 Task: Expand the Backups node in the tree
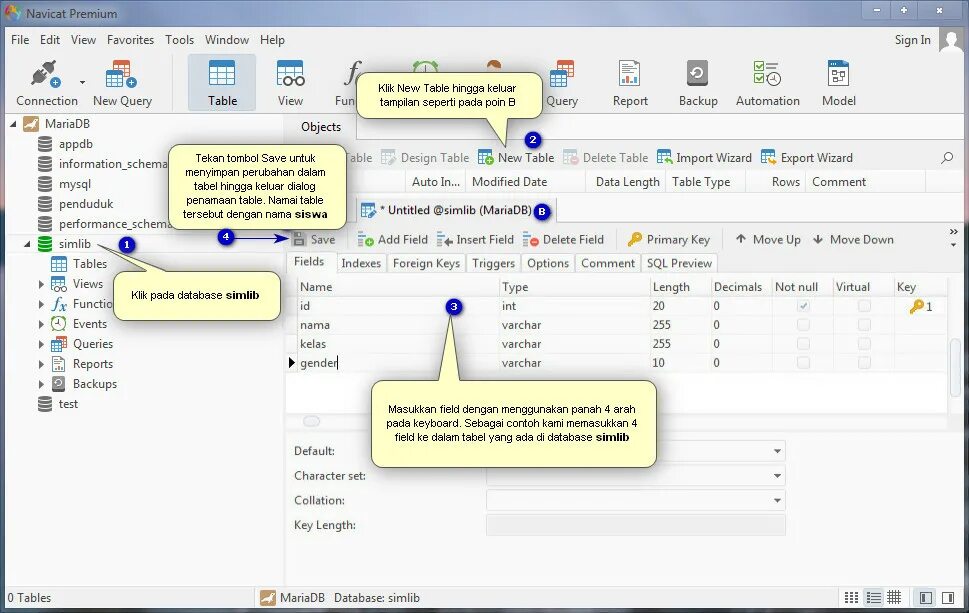[41, 384]
